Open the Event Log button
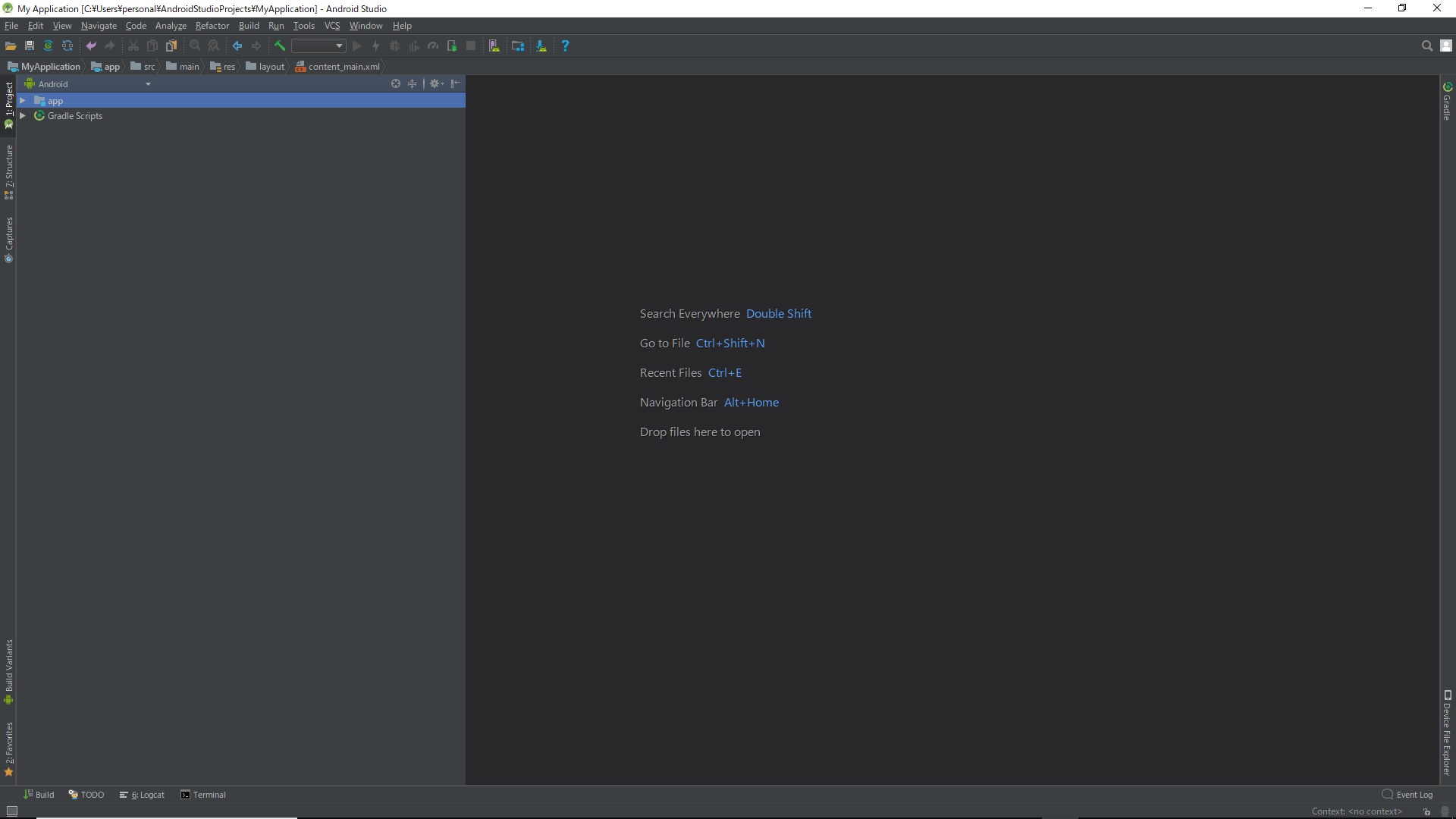This screenshot has height=819, width=1456. coord(1407,795)
